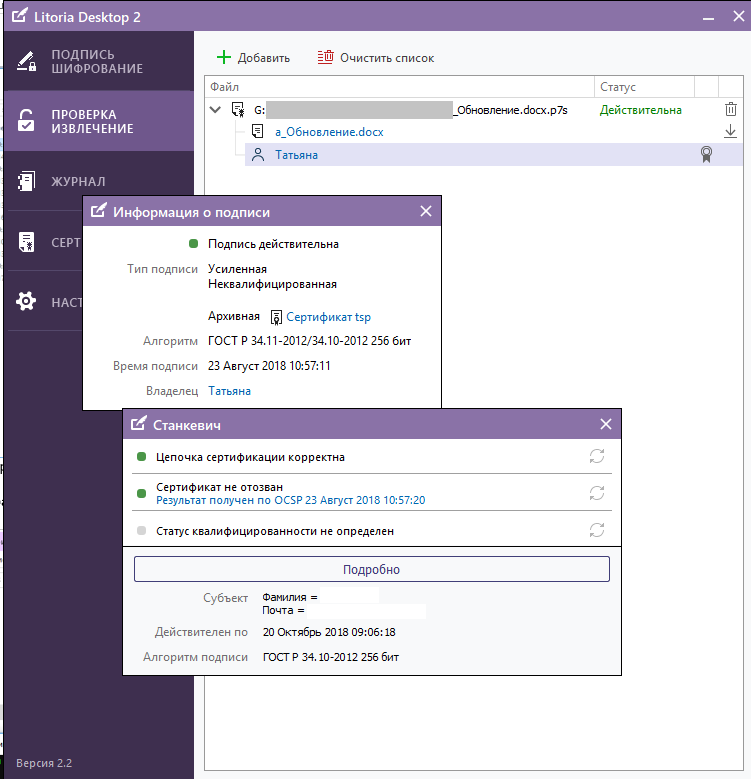Close the Станкевич certificate dialog
Viewport: 751px width, 779px height.
click(x=605, y=424)
